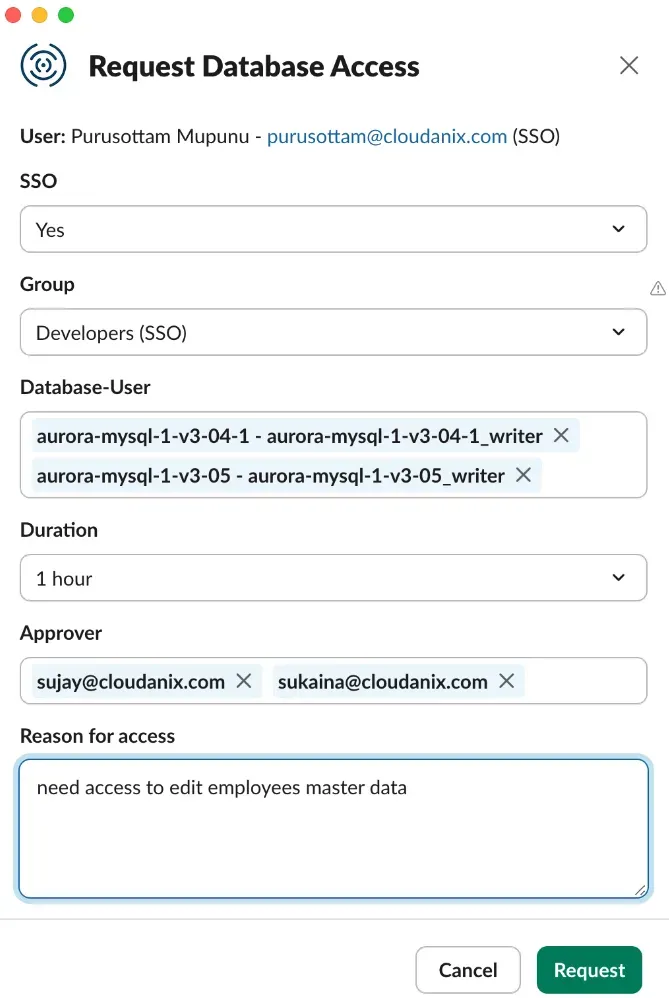Remove aurora-mysql-1-v3-04-1_writer database user tag
This screenshot has height=998, width=669.
point(561,435)
